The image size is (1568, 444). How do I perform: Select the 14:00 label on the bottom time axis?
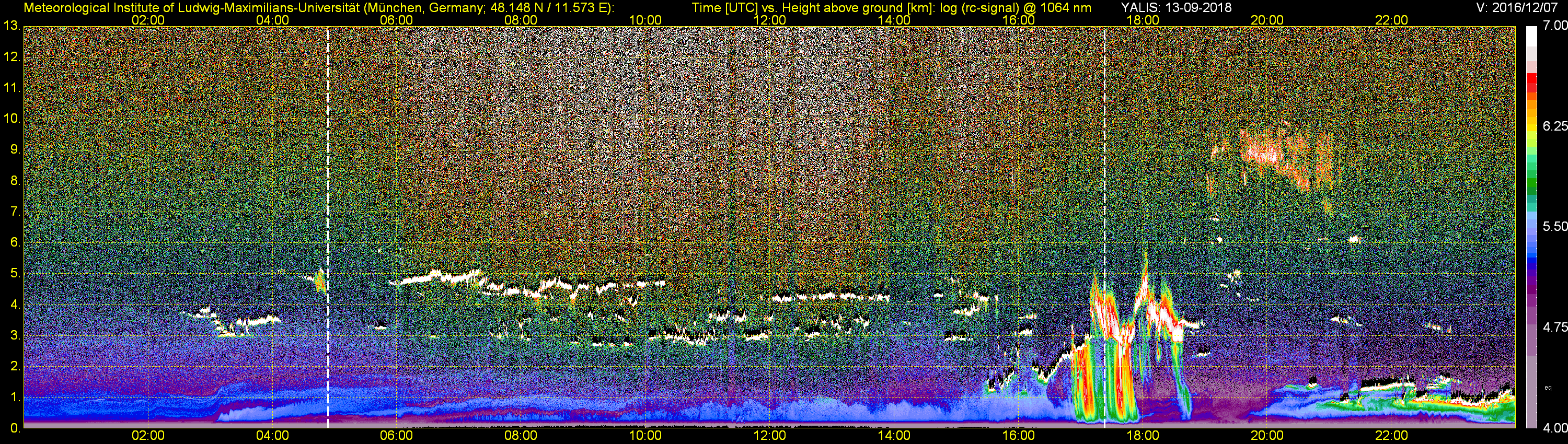click(894, 436)
